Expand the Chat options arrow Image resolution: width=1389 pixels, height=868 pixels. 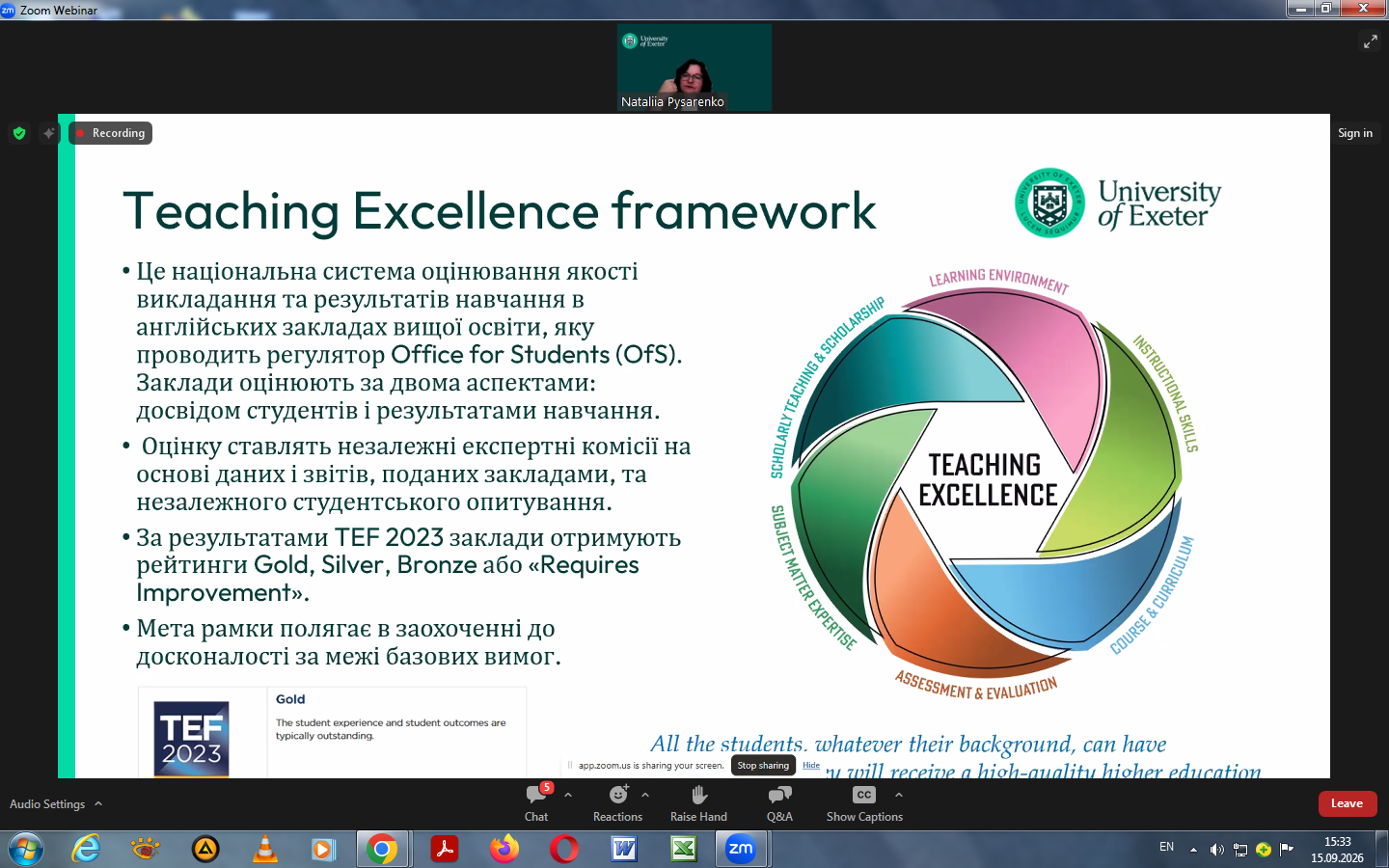pos(568,795)
